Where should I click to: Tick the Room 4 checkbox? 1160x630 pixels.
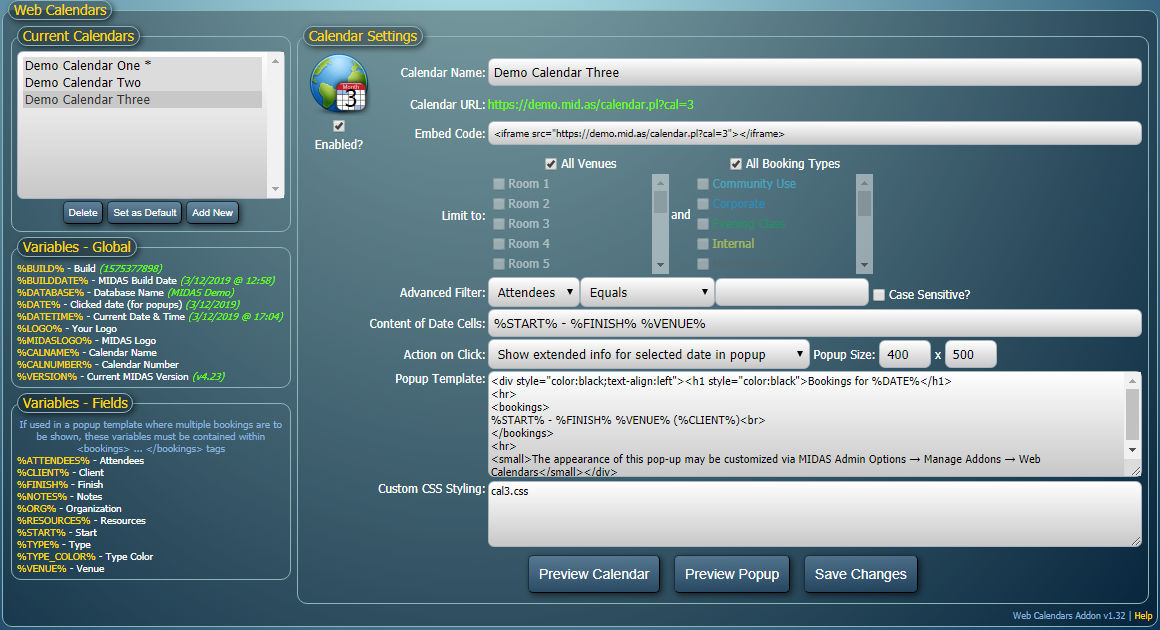pyautogui.click(x=499, y=244)
